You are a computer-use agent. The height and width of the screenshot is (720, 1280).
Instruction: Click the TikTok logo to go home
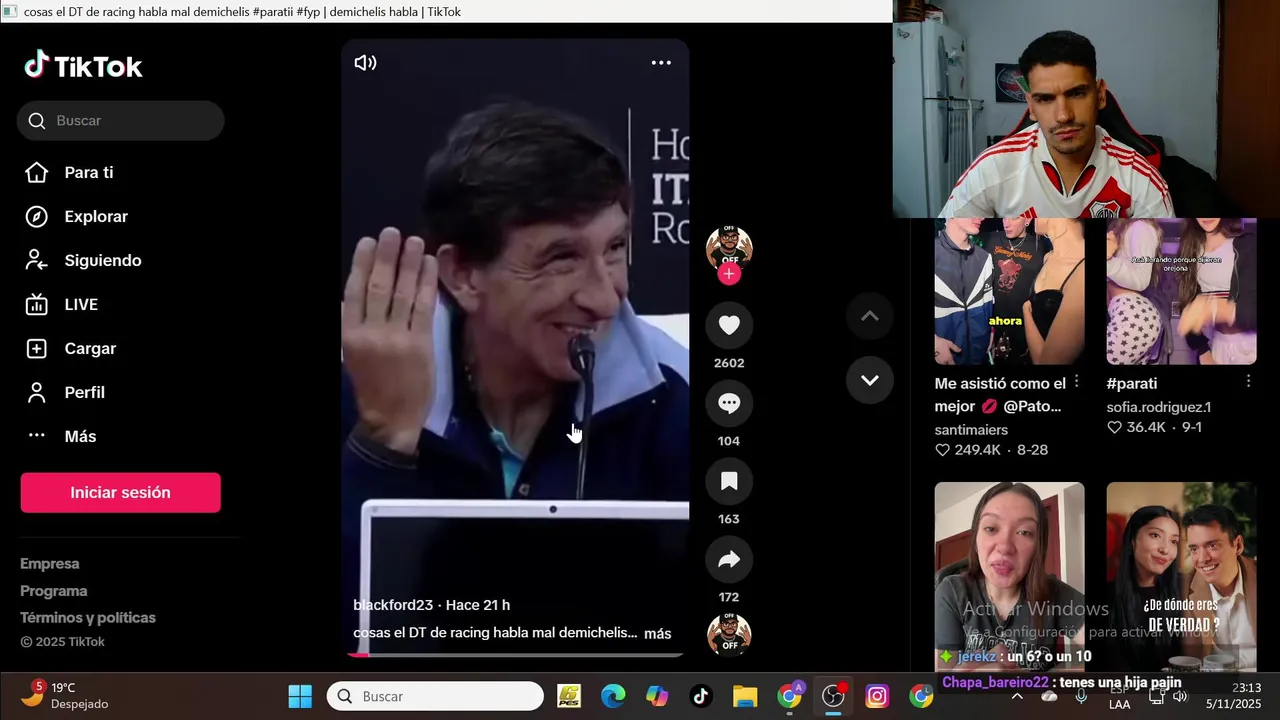[83, 66]
